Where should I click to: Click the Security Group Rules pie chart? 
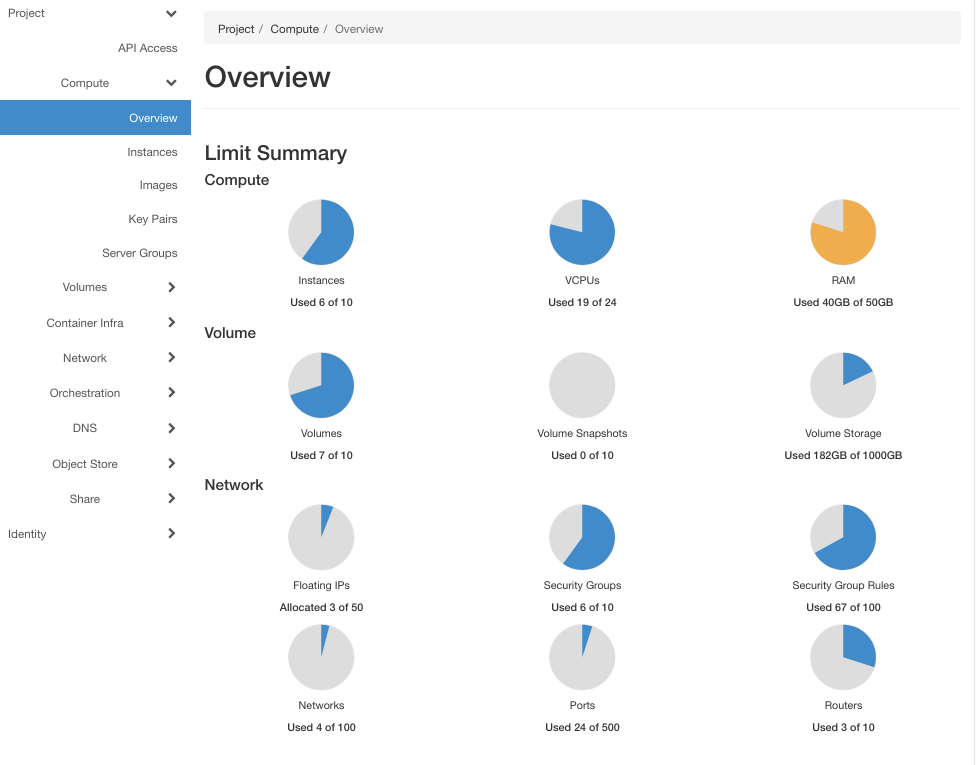843,537
